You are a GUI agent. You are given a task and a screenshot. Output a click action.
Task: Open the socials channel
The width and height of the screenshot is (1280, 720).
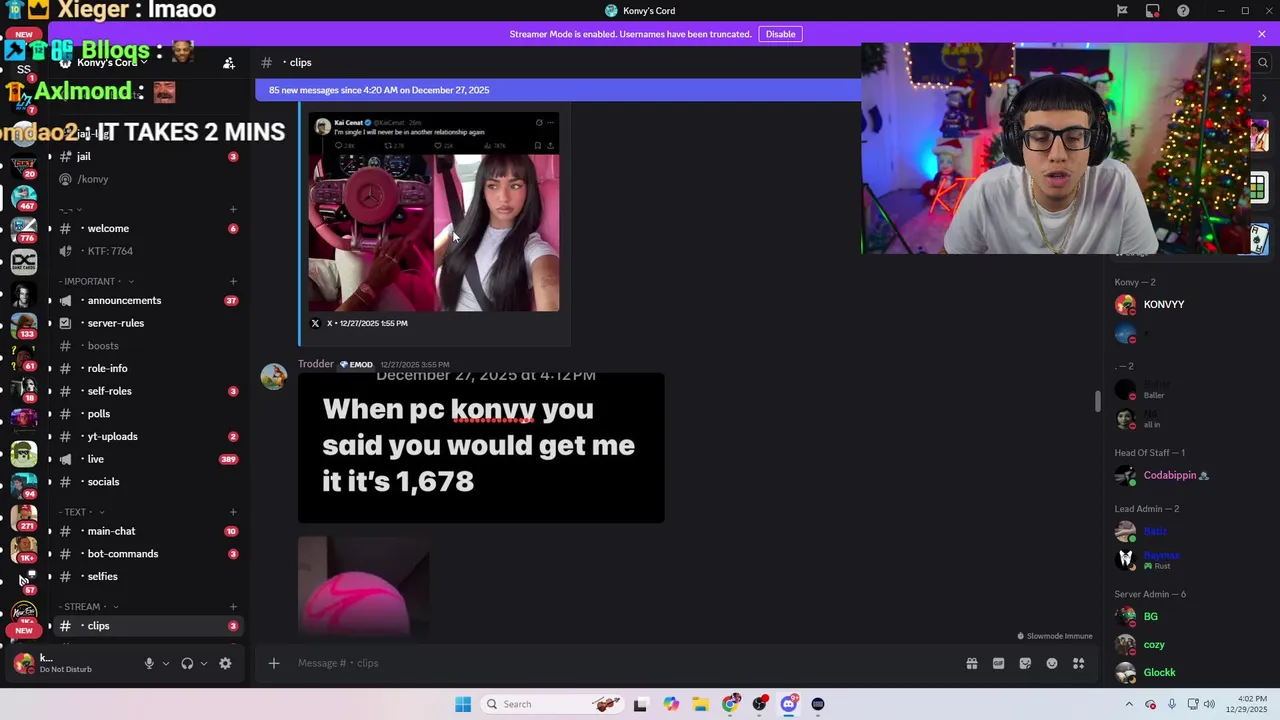[x=148, y=482]
